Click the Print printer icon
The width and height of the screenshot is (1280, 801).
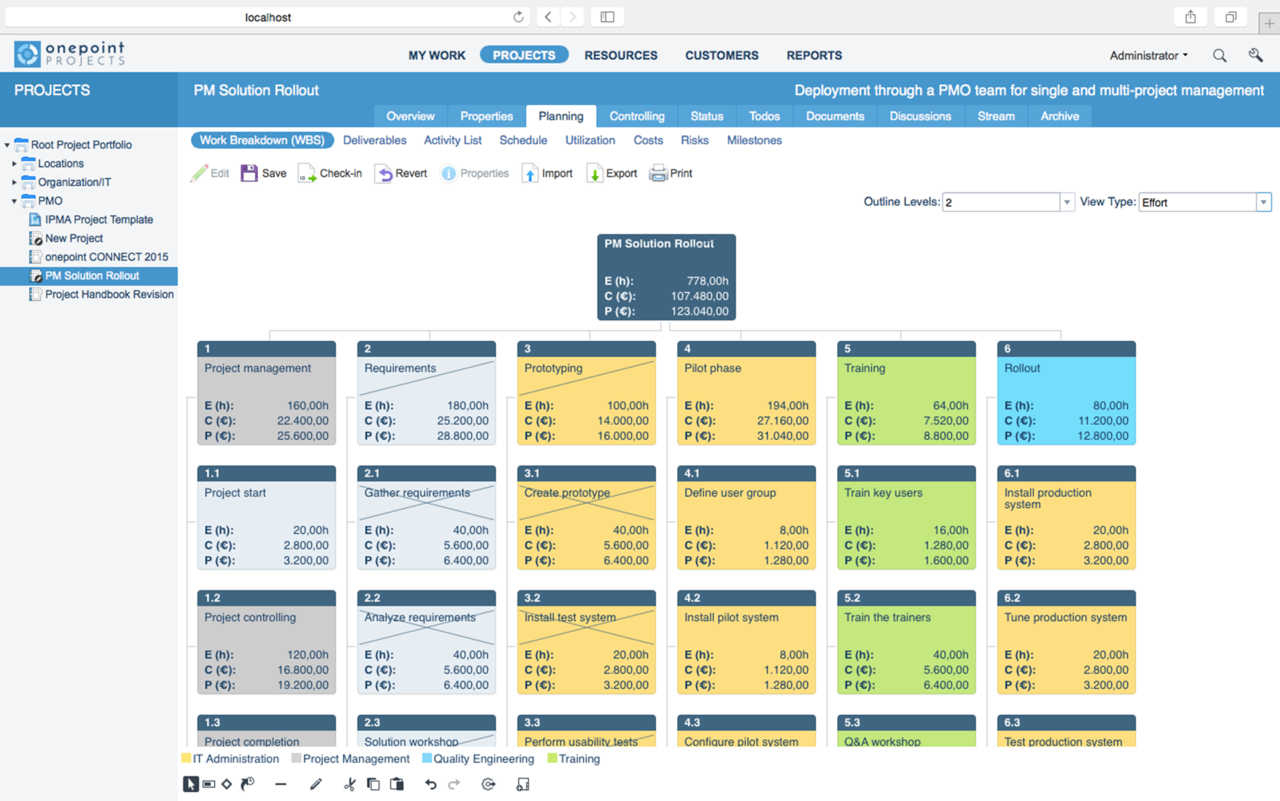(658, 173)
